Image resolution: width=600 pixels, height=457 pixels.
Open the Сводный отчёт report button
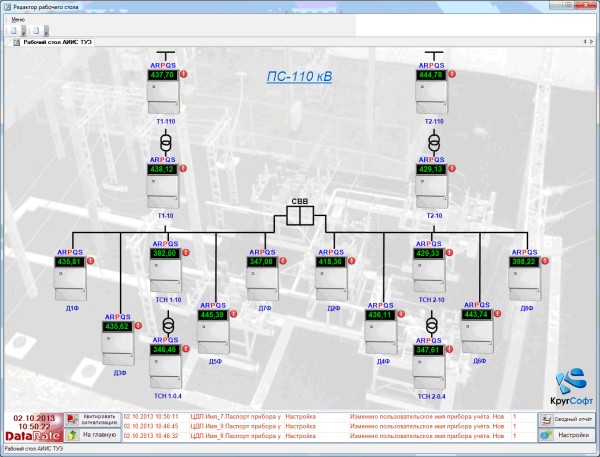(568, 420)
